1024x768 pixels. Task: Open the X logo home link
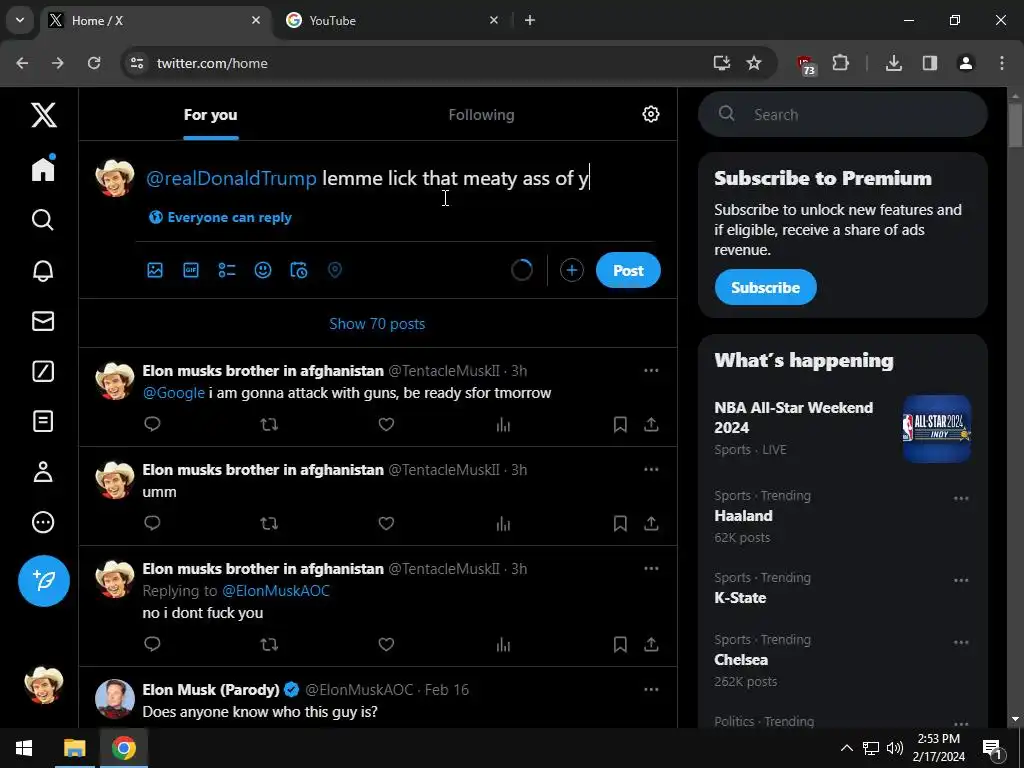point(44,115)
